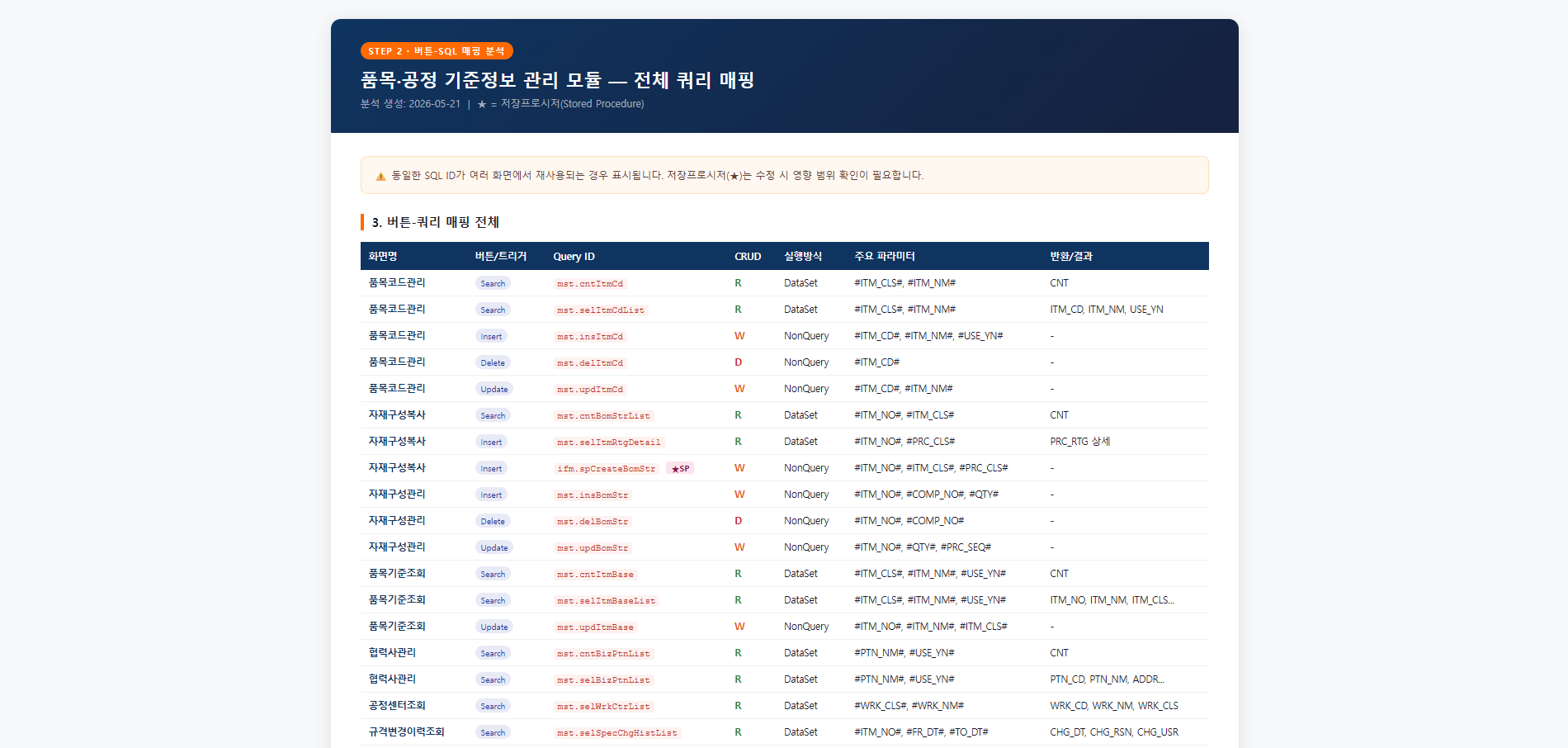Click the query ID mst.cntItmBase

[x=595, y=575]
